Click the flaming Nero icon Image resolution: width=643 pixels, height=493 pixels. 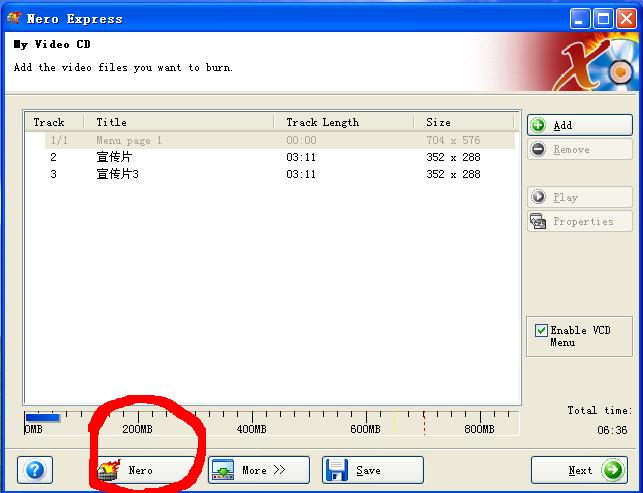tap(109, 470)
